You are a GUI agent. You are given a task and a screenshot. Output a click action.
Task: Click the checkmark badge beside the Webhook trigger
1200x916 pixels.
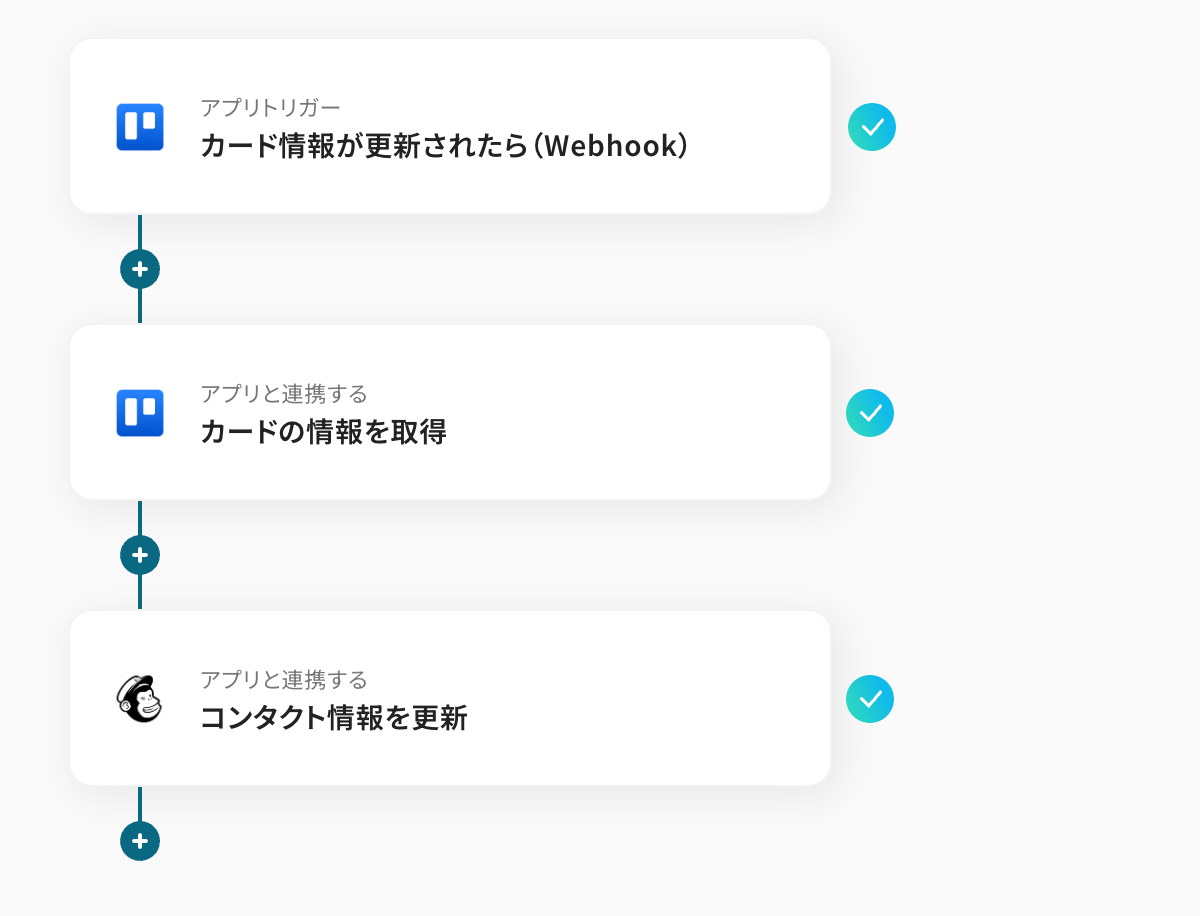(x=872, y=127)
